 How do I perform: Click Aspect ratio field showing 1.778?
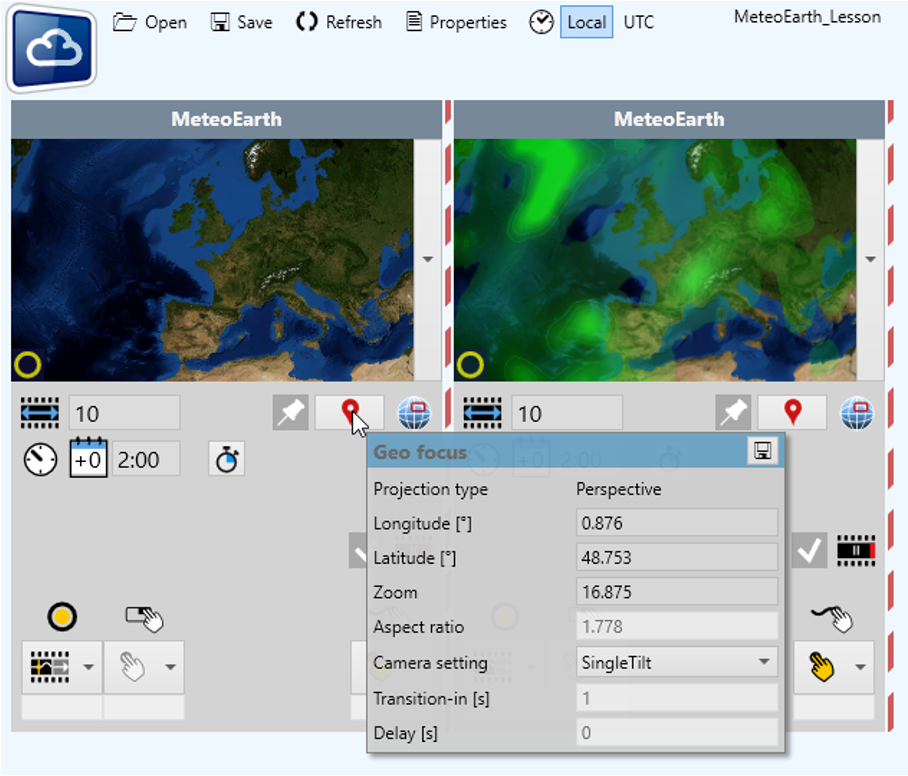(x=677, y=627)
